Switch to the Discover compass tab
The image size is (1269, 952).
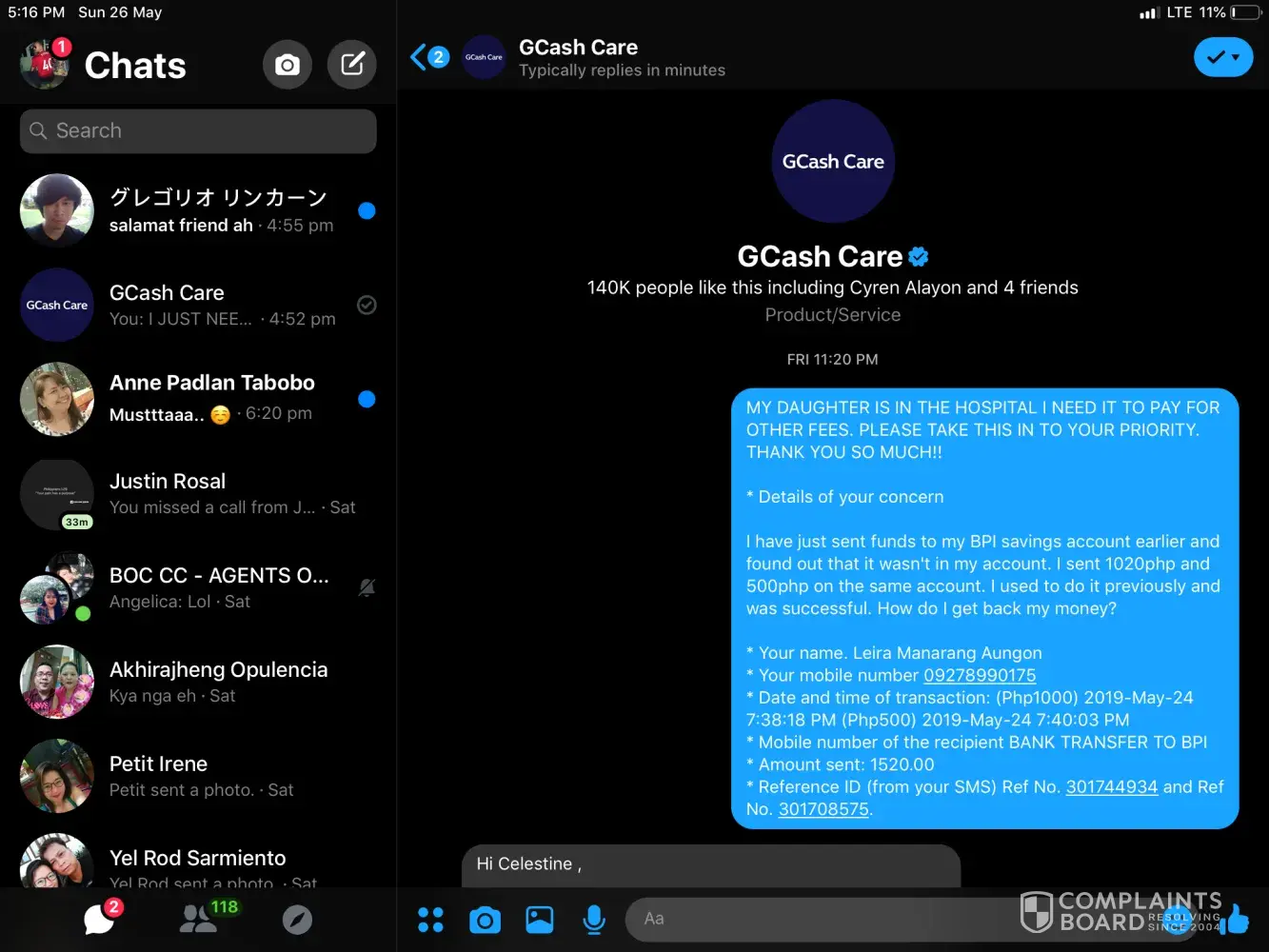pyautogui.click(x=297, y=920)
